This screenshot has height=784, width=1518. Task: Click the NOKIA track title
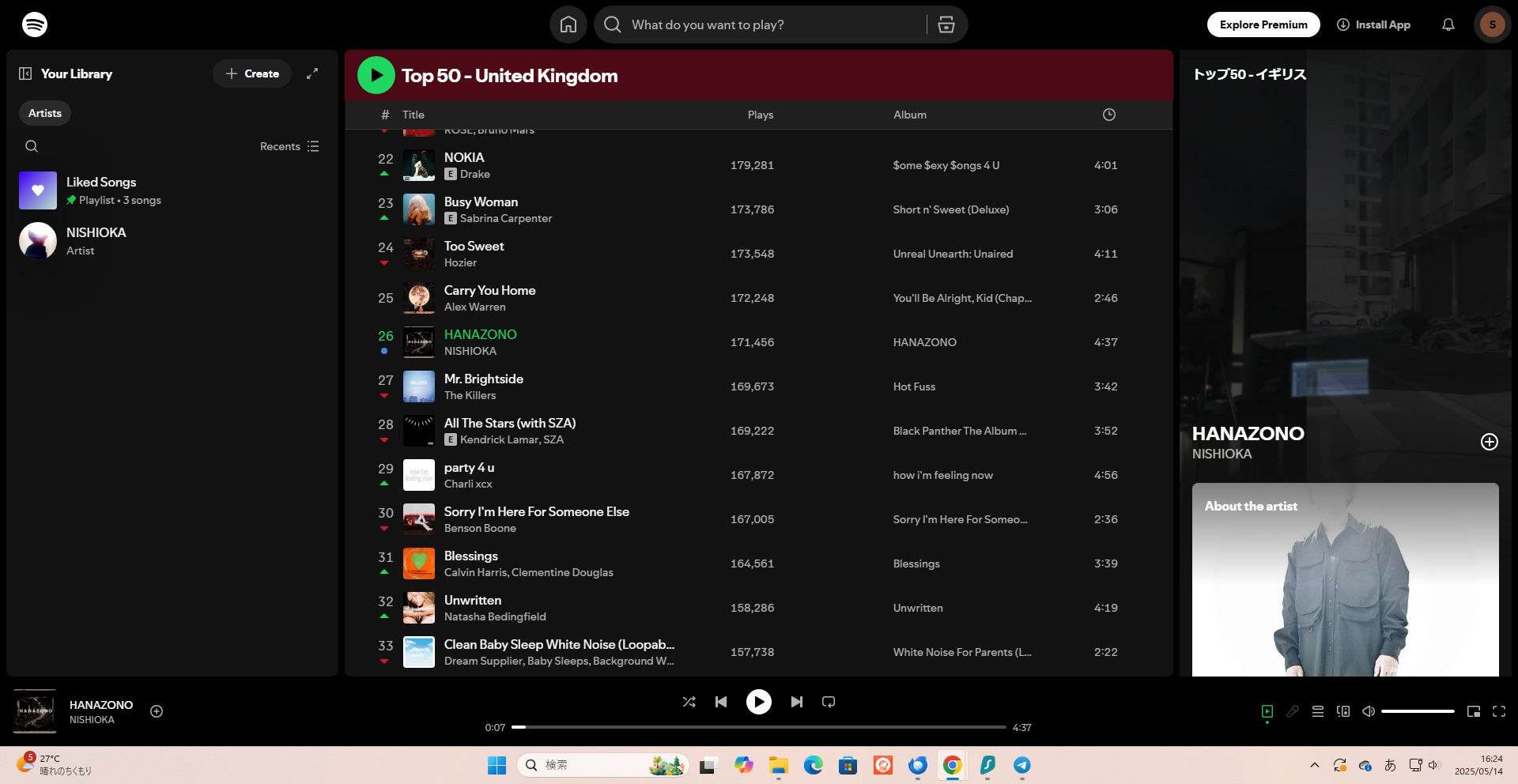point(464,157)
